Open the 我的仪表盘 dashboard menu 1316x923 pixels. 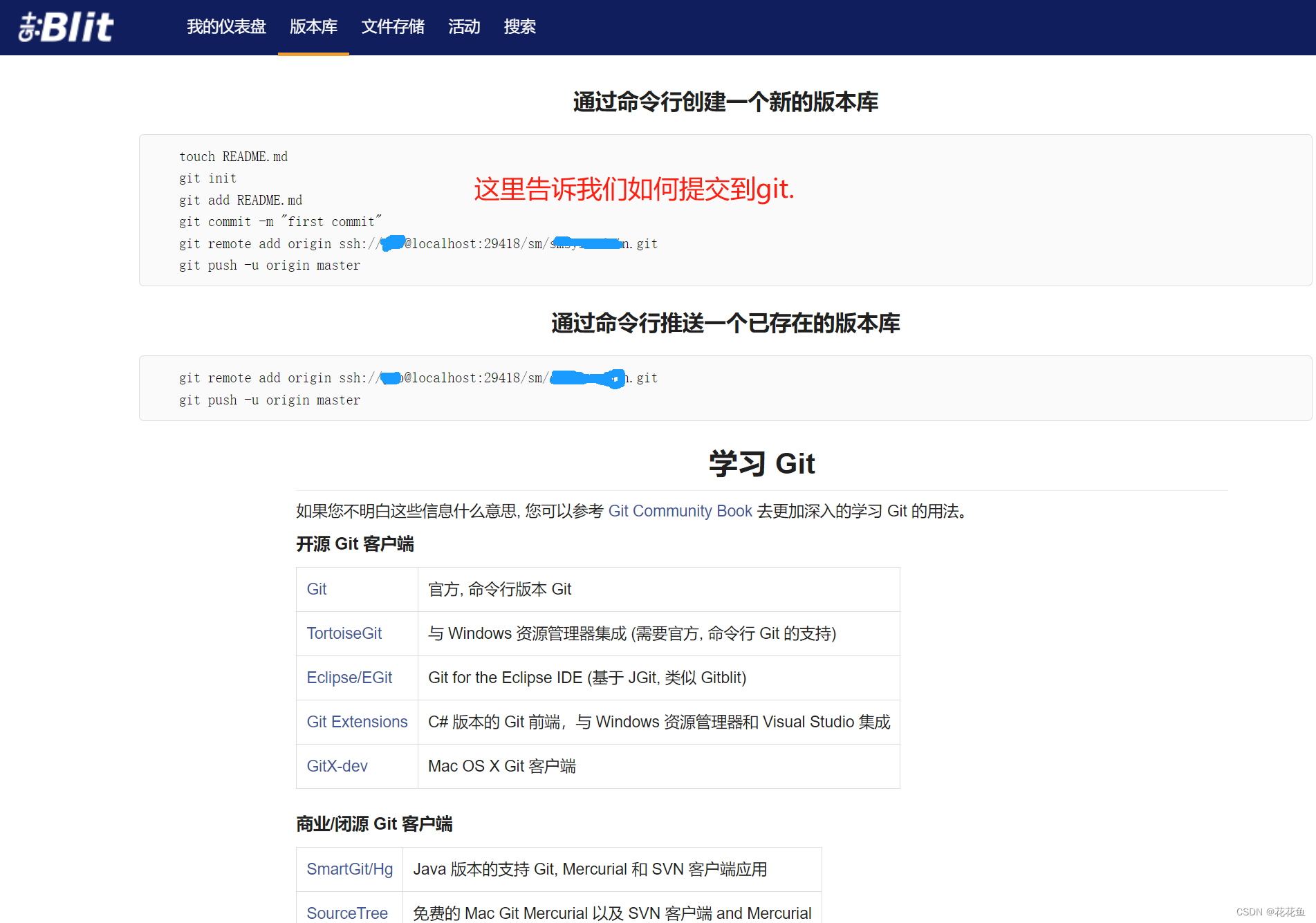226,27
